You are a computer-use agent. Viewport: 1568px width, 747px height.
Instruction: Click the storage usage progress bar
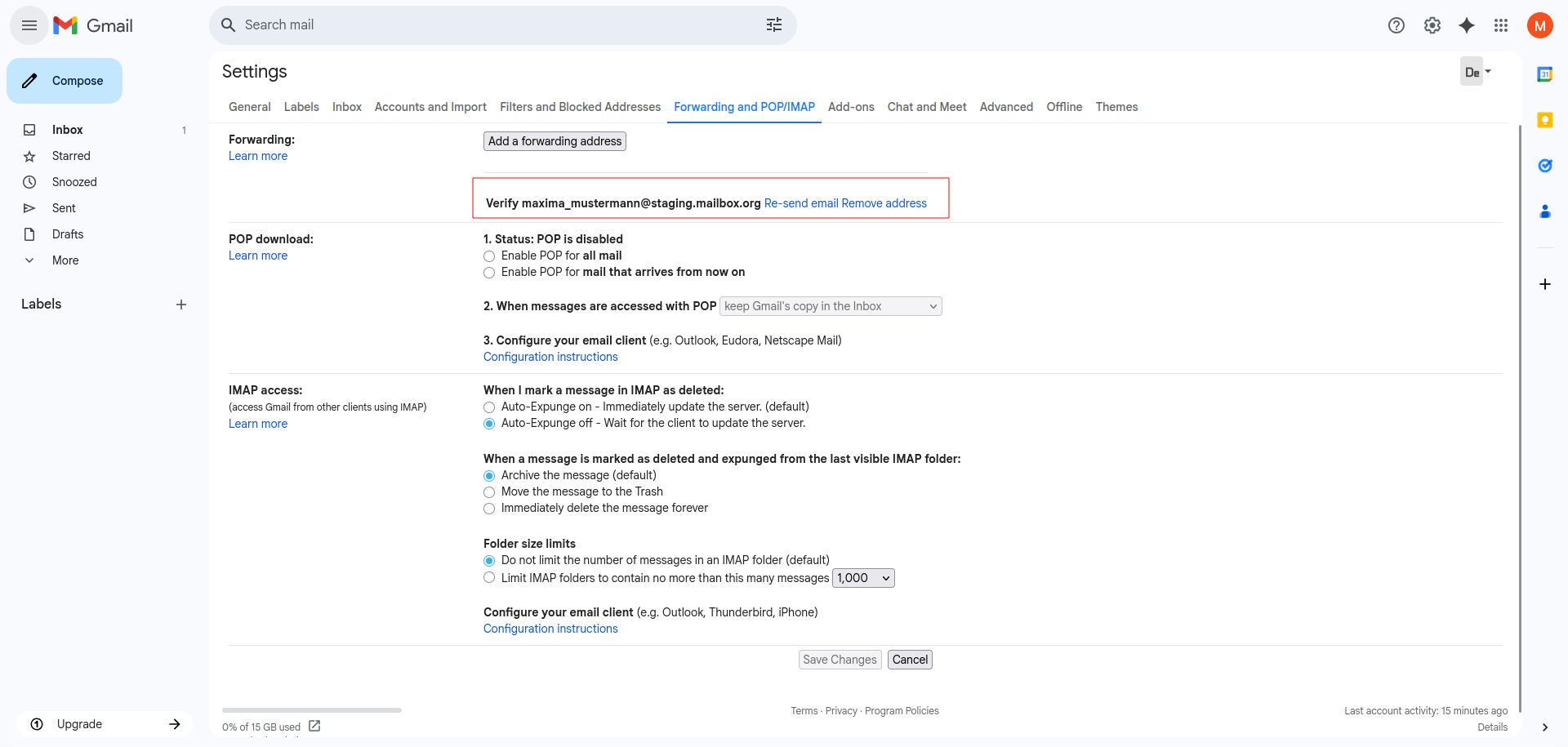[310, 710]
